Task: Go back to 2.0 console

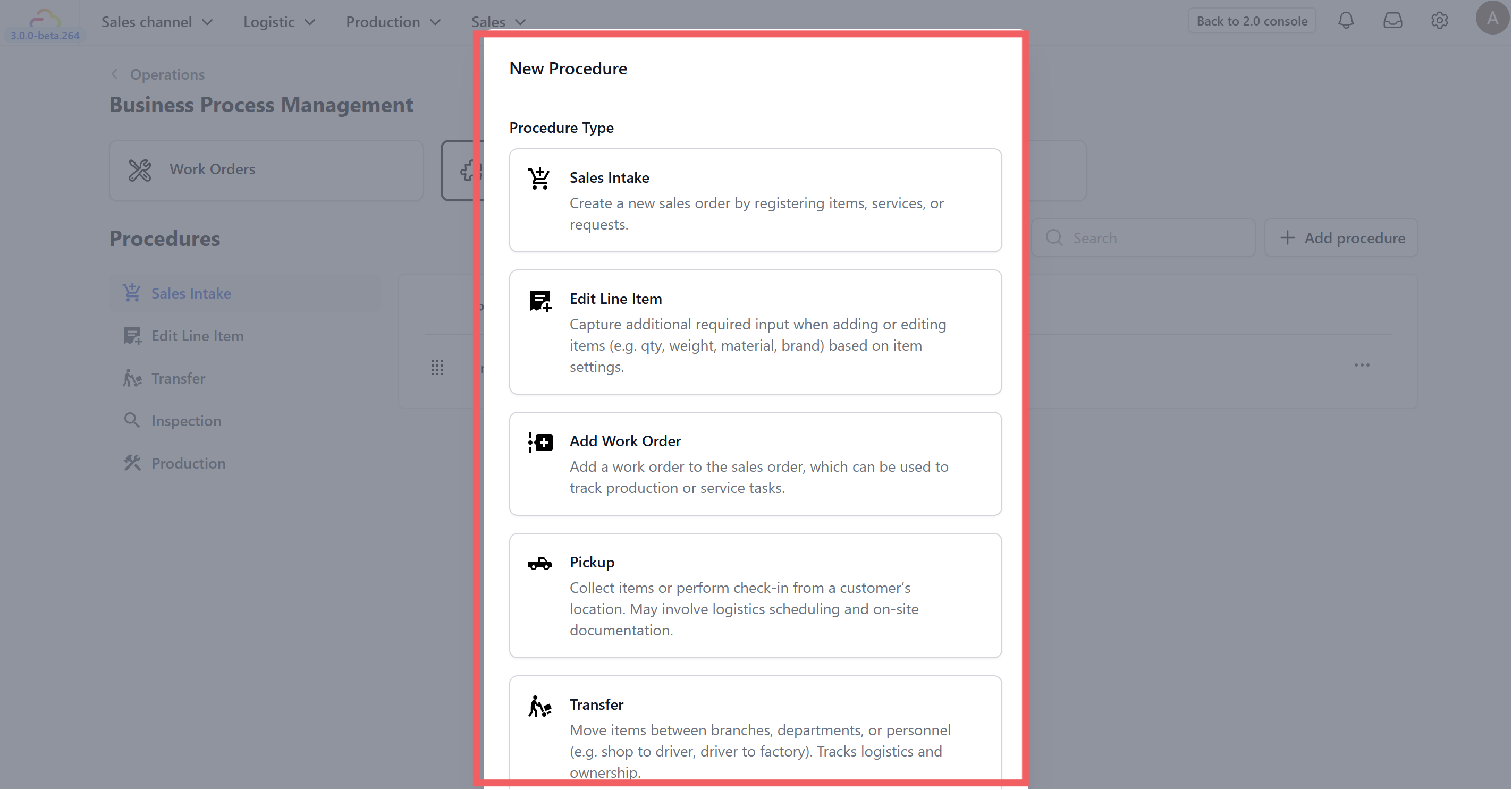Action: pyautogui.click(x=1252, y=21)
